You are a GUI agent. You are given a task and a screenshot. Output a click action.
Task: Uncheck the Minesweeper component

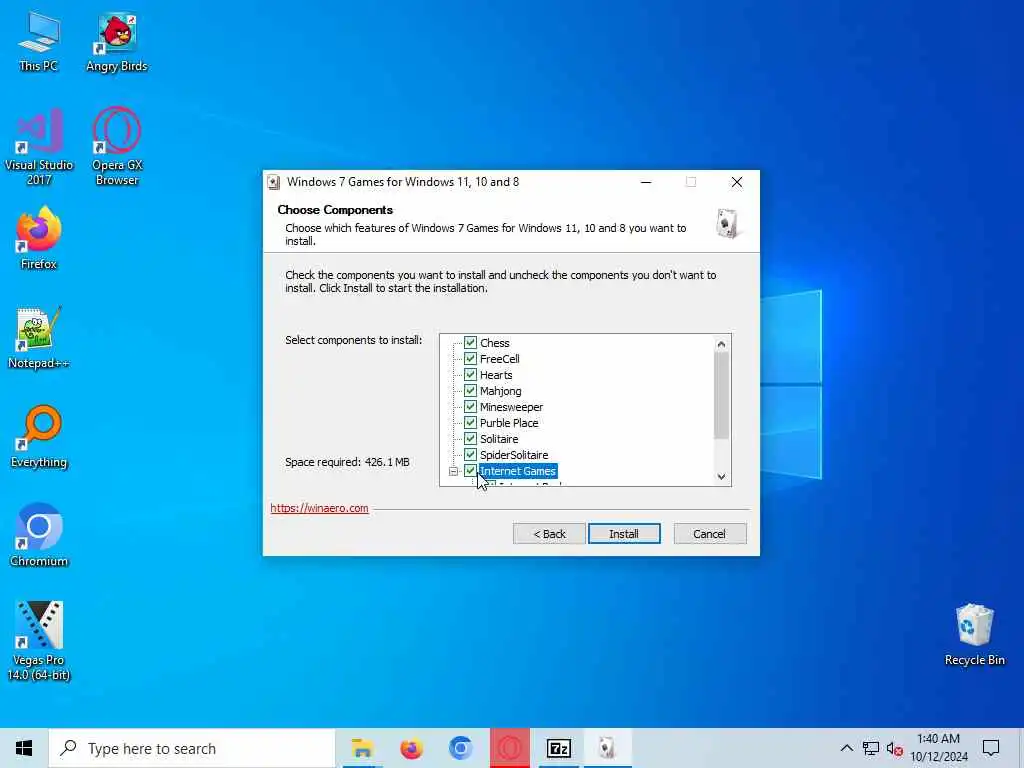470,406
